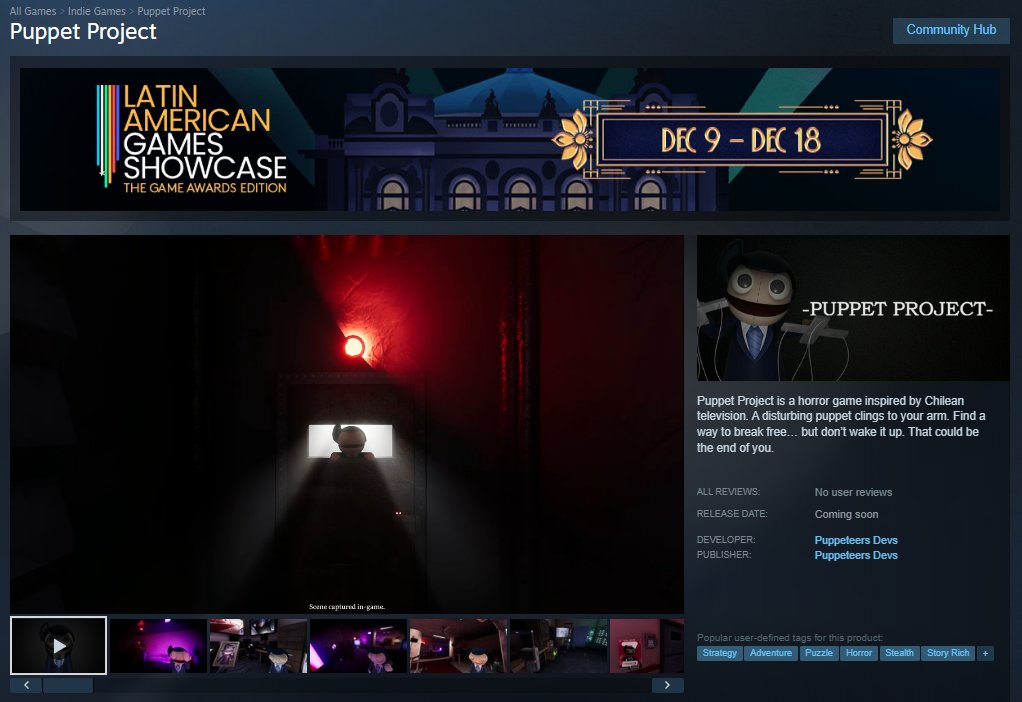The image size is (1022, 702).
Task: Click the game description paragraph
Action: click(841, 424)
